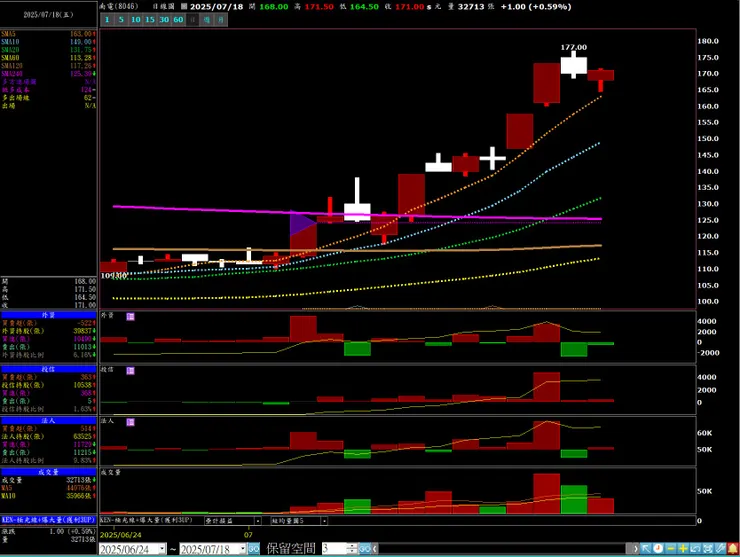The width and height of the screenshot is (740, 557).
Task: Click the SMA60 legend row
Action: [48, 58]
